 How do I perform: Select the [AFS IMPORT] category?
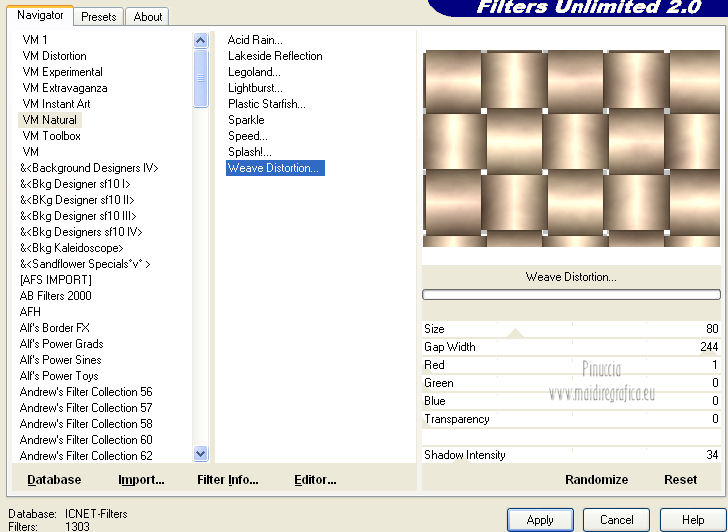tap(56, 280)
